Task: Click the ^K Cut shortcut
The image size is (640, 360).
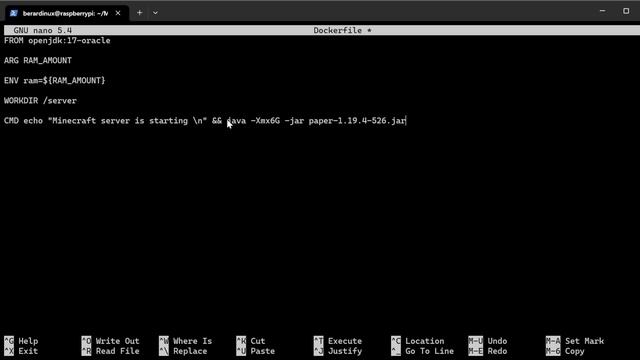Action: (251, 341)
